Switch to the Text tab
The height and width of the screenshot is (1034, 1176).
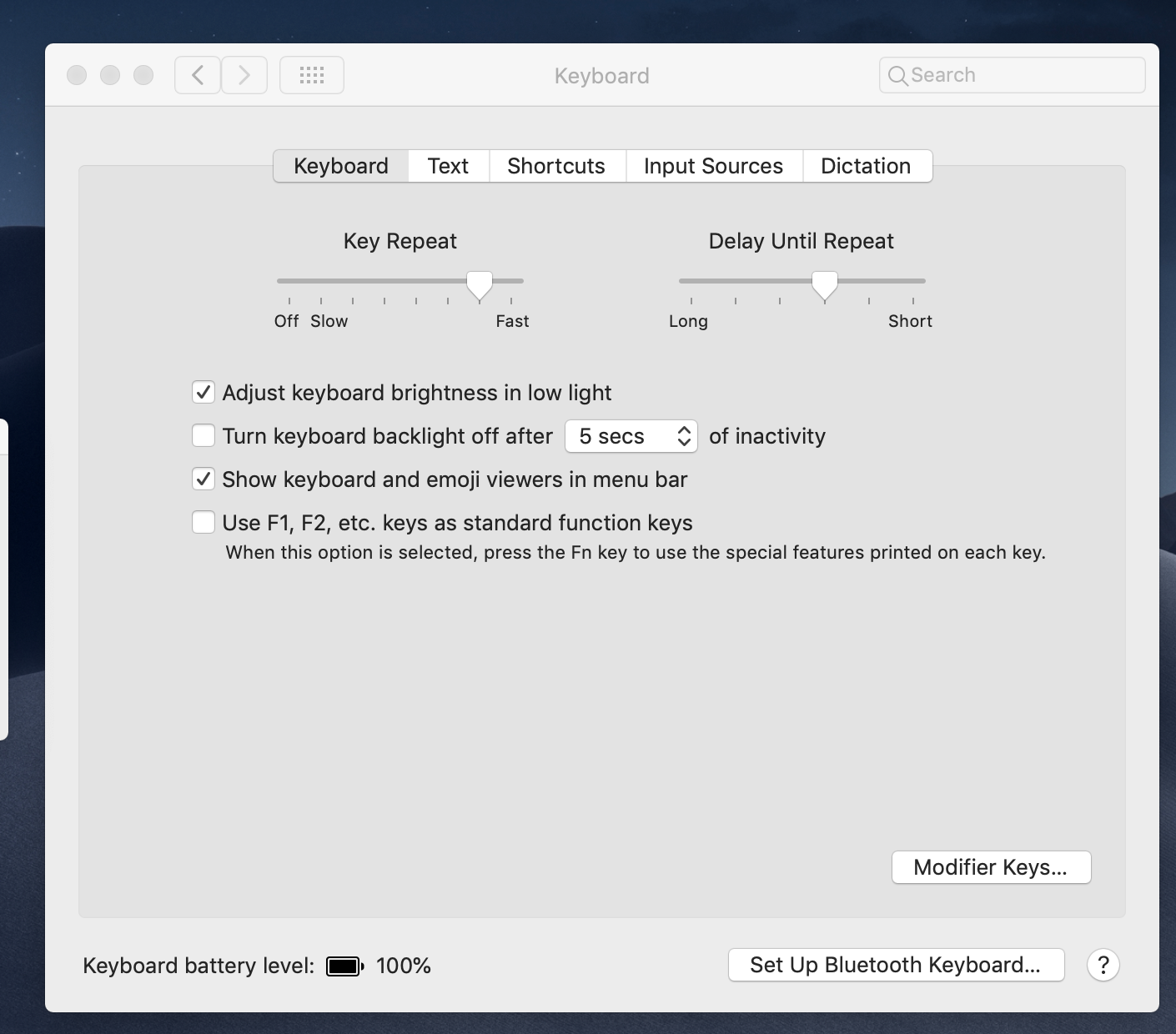pyautogui.click(x=449, y=166)
